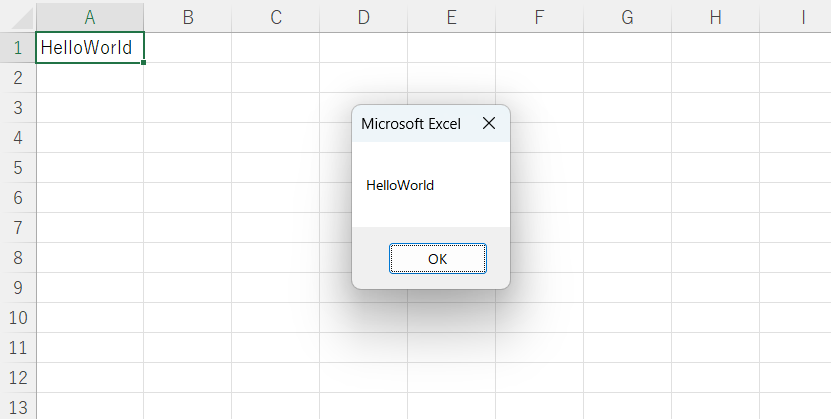831x419 pixels.
Task: Select row 10 header
Action: pos(17,317)
